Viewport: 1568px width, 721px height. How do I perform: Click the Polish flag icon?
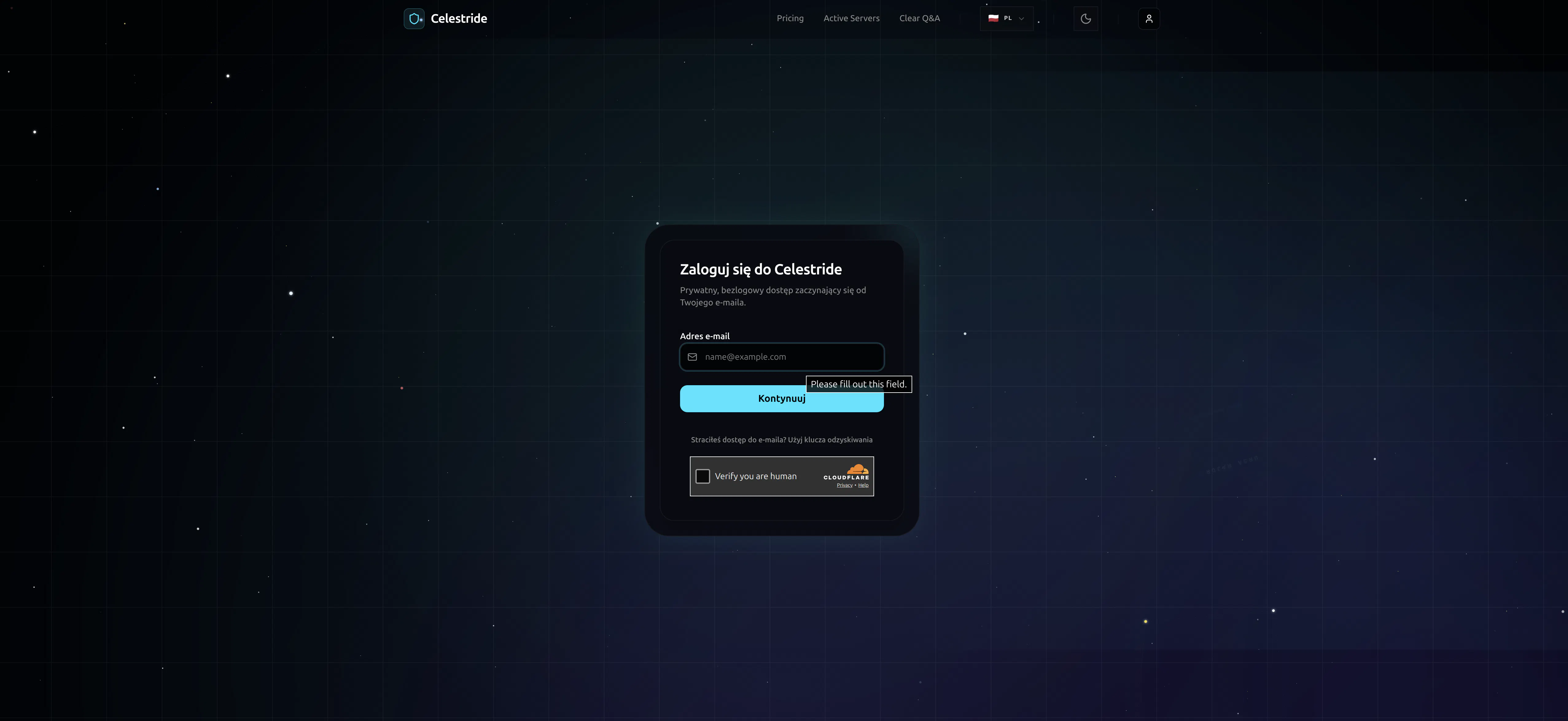(x=993, y=18)
